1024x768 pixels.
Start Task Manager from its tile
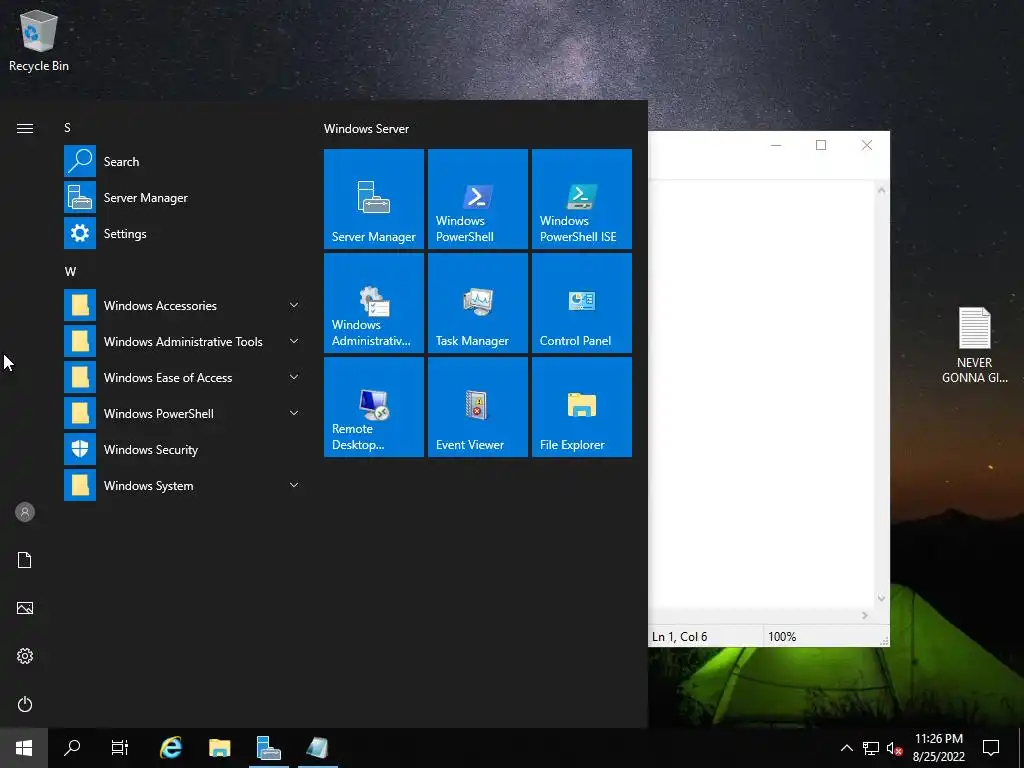[x=477, y=302]
